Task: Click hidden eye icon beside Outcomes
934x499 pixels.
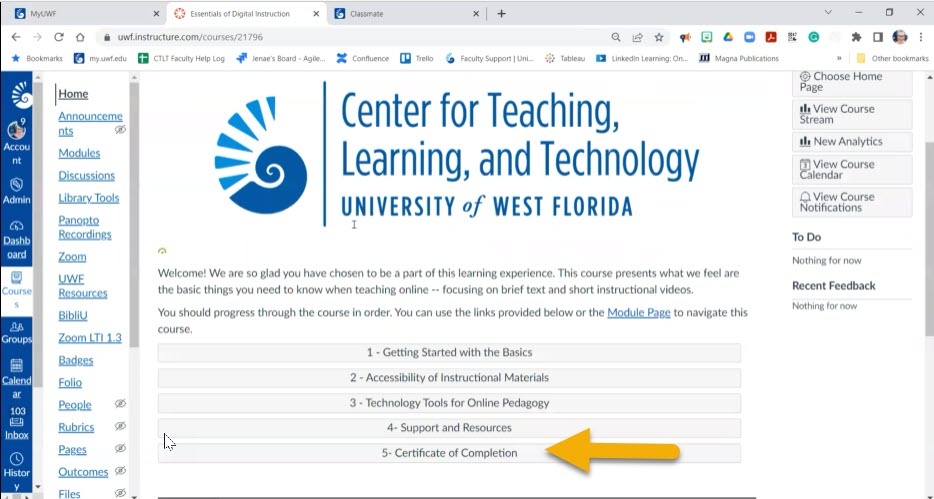Action: tap(120, 471)
